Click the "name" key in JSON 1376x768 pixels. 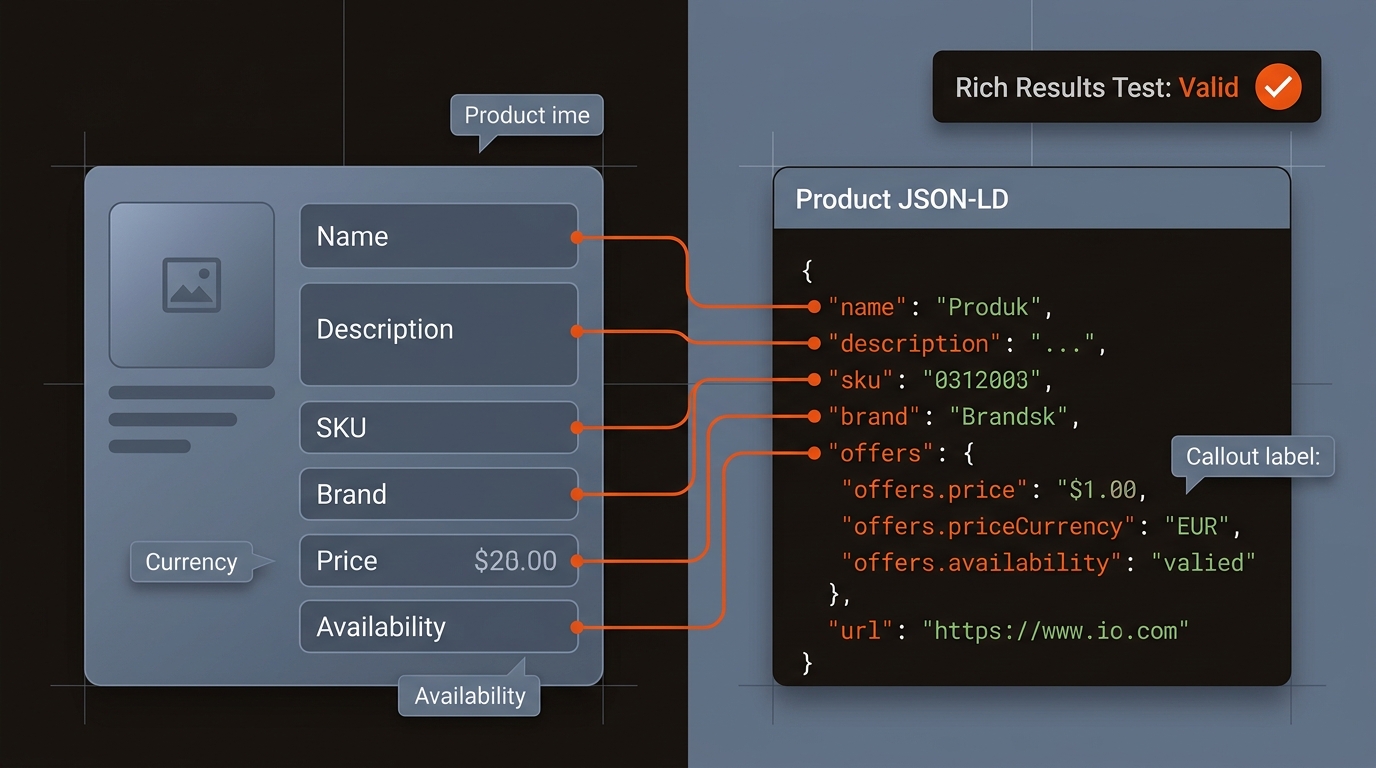pyautogui.click(x=868, y=306)
